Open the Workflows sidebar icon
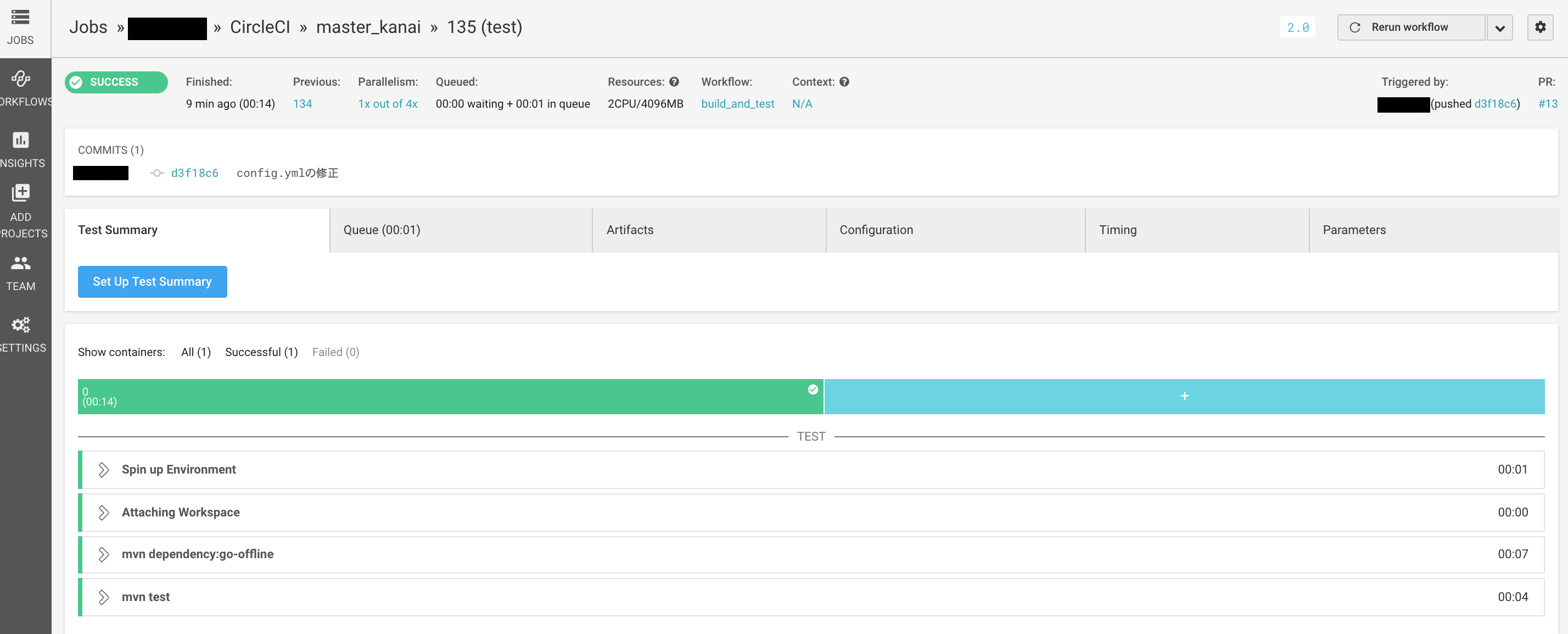1568x634 pixels. tap(21, 79)
